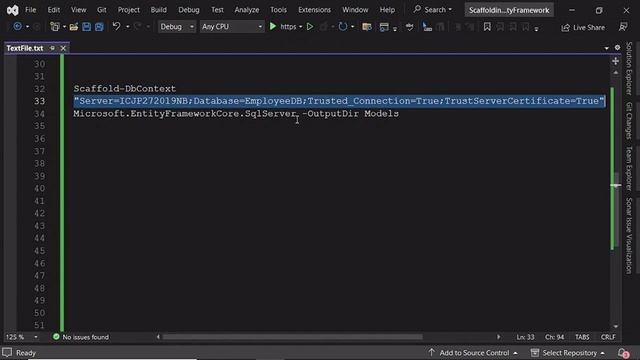Save TextFile.txt with the single-disk icon

tap(87, 27)
